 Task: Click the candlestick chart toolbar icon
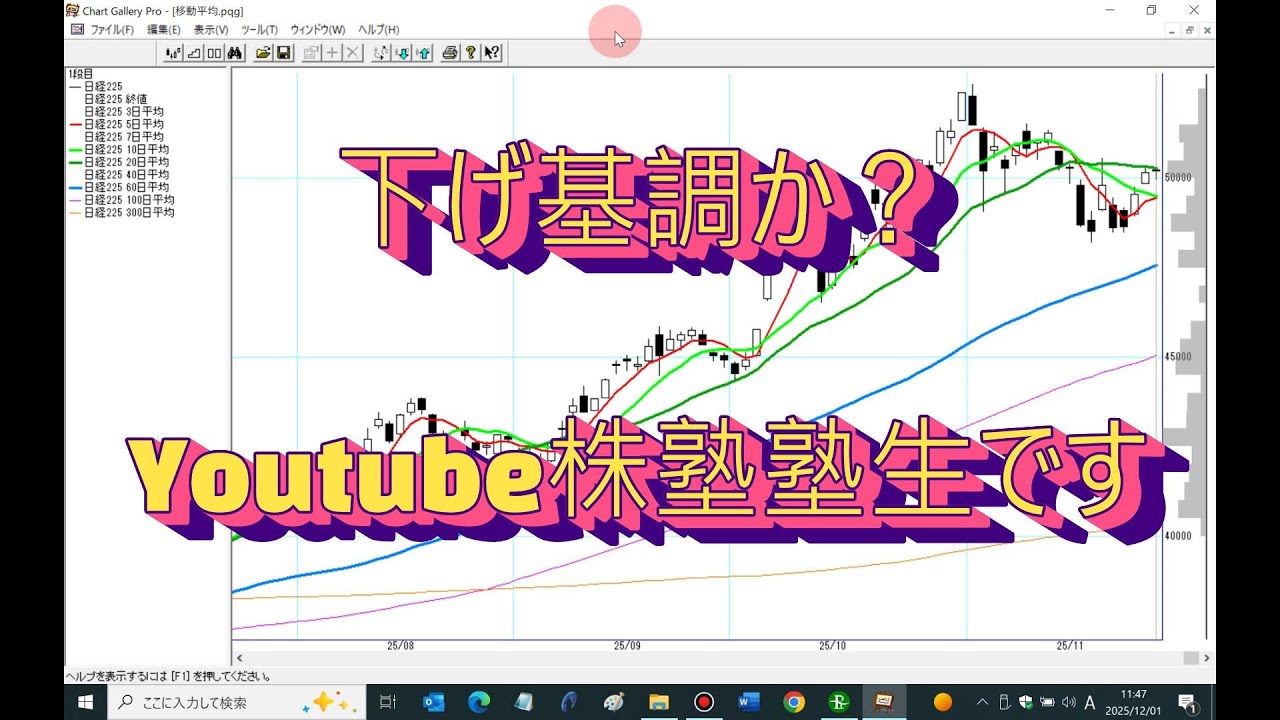[x=174, y=53]
